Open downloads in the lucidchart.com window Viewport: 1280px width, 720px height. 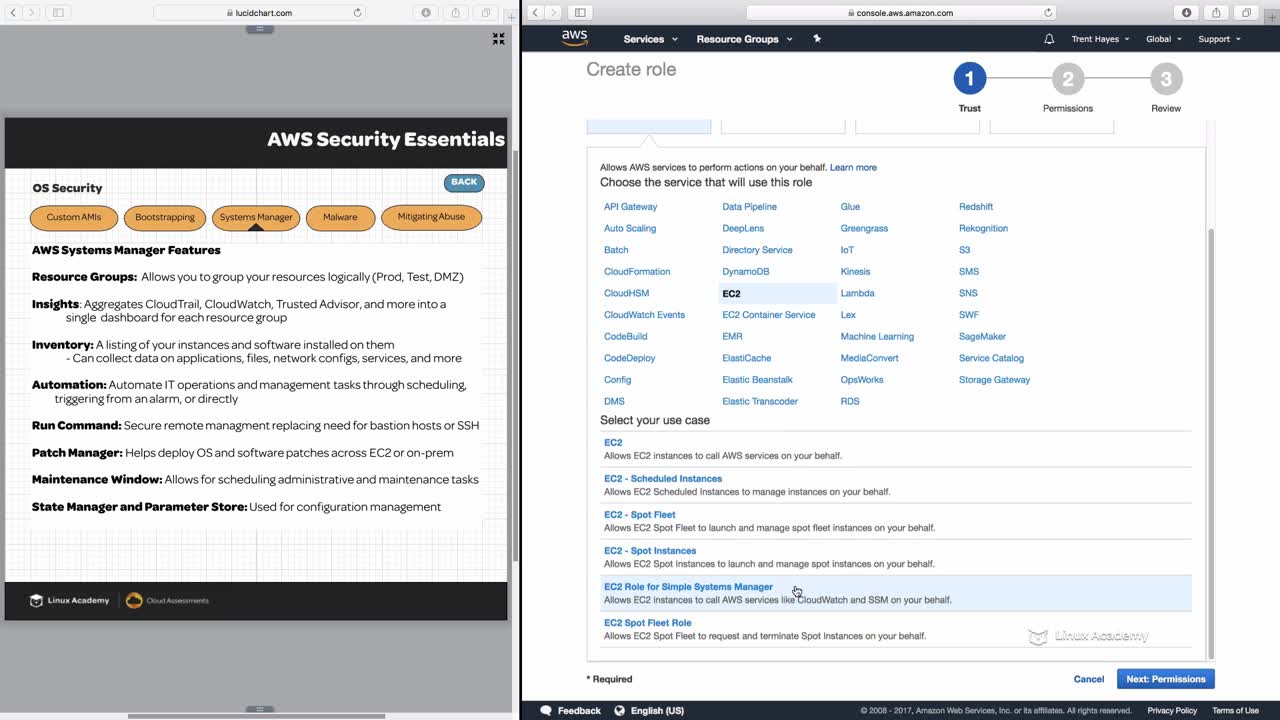[x=426, y=13]
